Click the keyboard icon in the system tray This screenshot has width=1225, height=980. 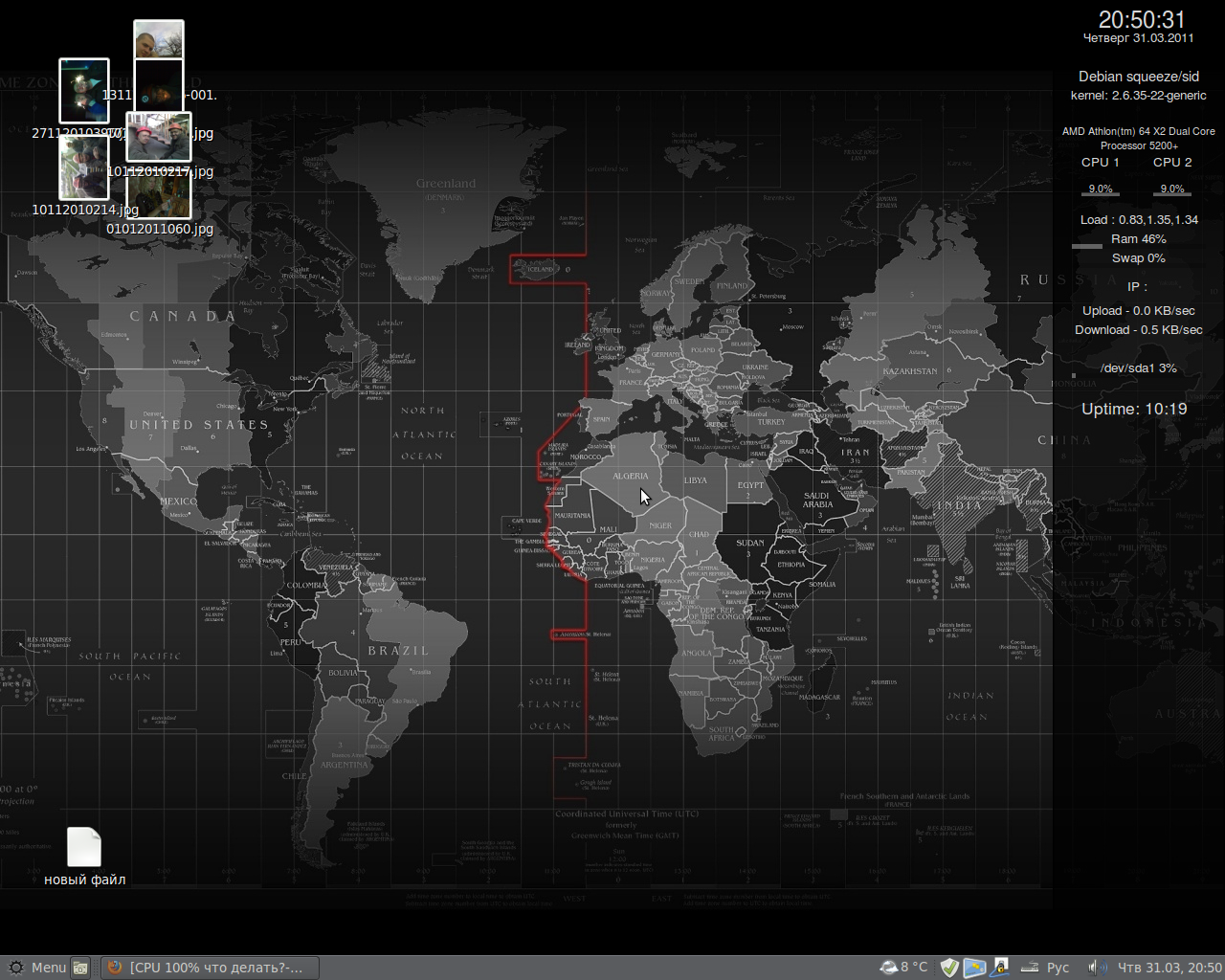(1028, 968)
